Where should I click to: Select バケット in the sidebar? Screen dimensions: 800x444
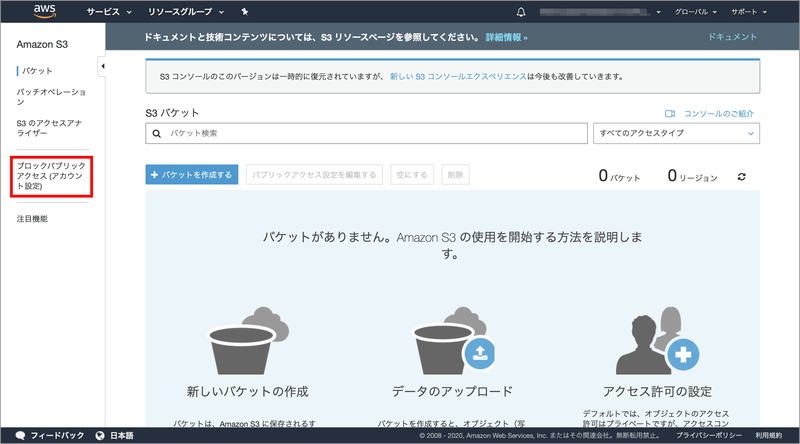click(37, 71)
